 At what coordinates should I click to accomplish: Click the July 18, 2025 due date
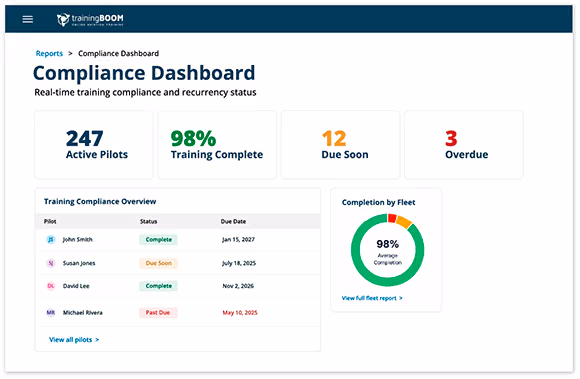[239, 263]
